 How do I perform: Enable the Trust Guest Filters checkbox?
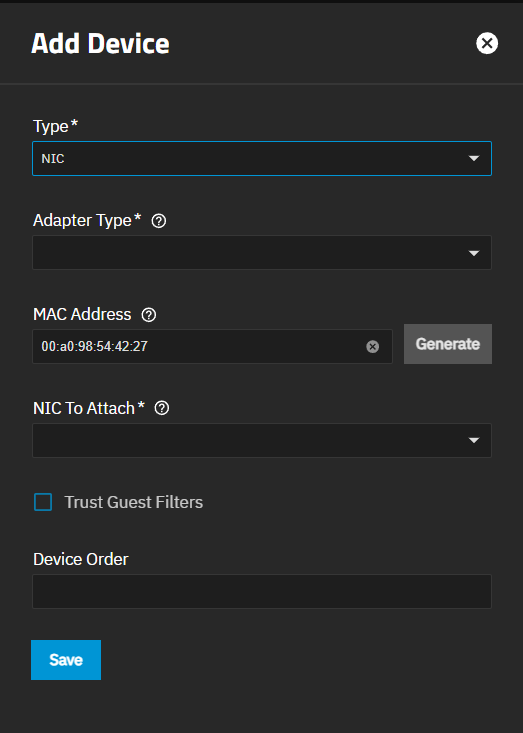[x=43, y=502]
